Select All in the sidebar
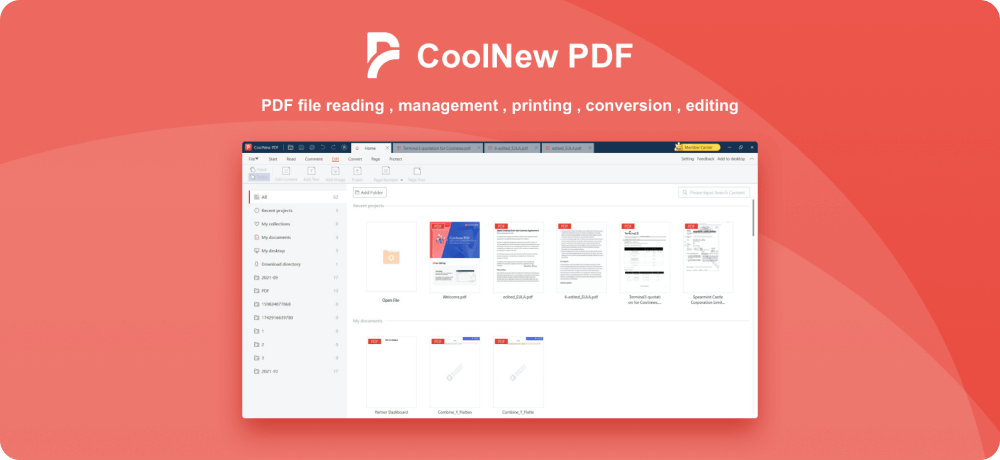 point(297,197)
